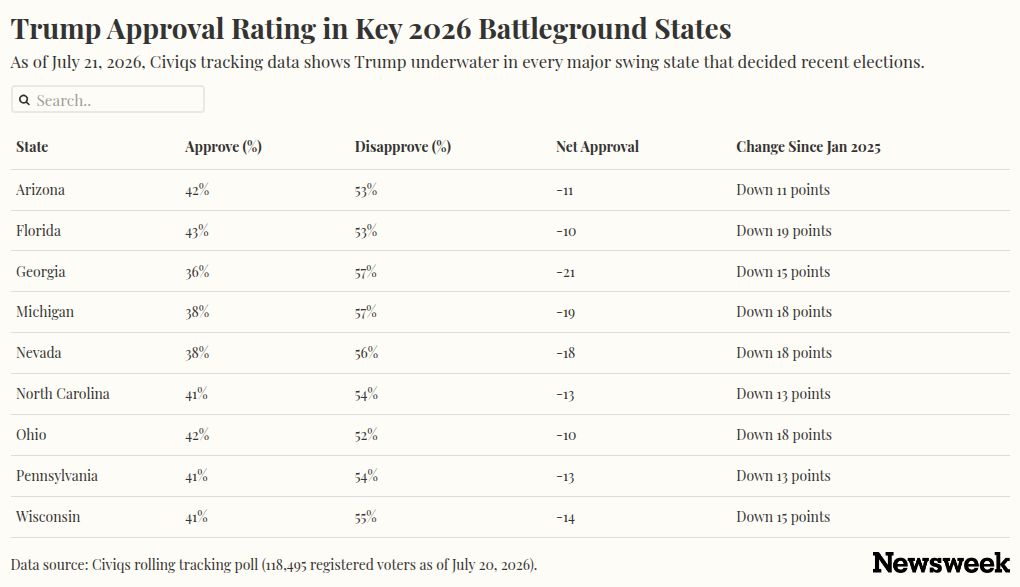This screenshot has height=587, width=1020.
Task: Select the Arizona row
Action: [x=510, y=190]
